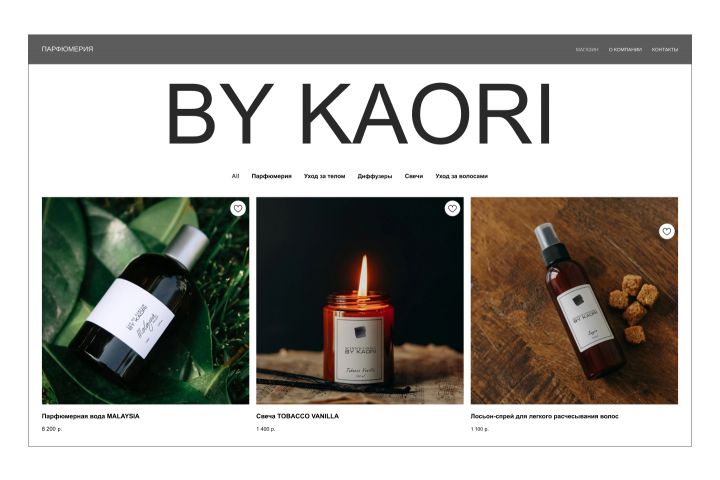The image size is (720, 480).
Task: Open Уход за волосами category
Action: 461,176
